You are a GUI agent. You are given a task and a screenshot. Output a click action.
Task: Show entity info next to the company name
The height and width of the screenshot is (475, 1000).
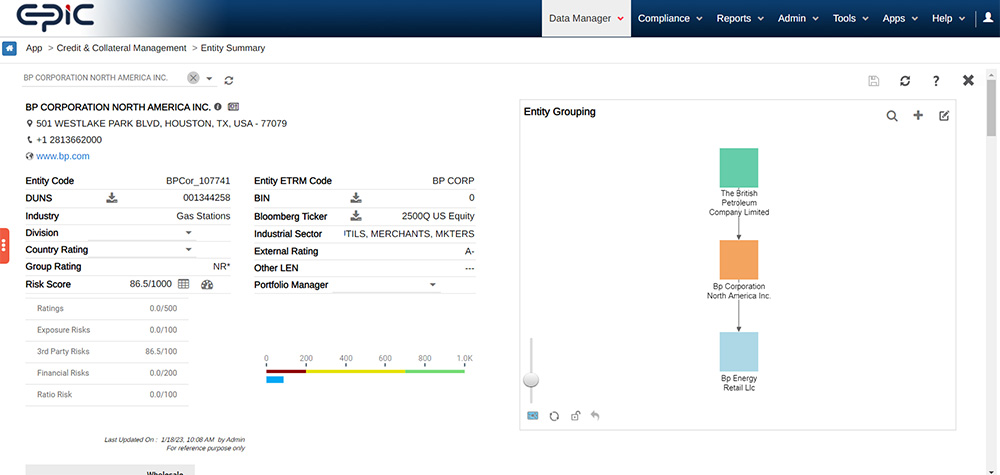(x=217, y=106)
